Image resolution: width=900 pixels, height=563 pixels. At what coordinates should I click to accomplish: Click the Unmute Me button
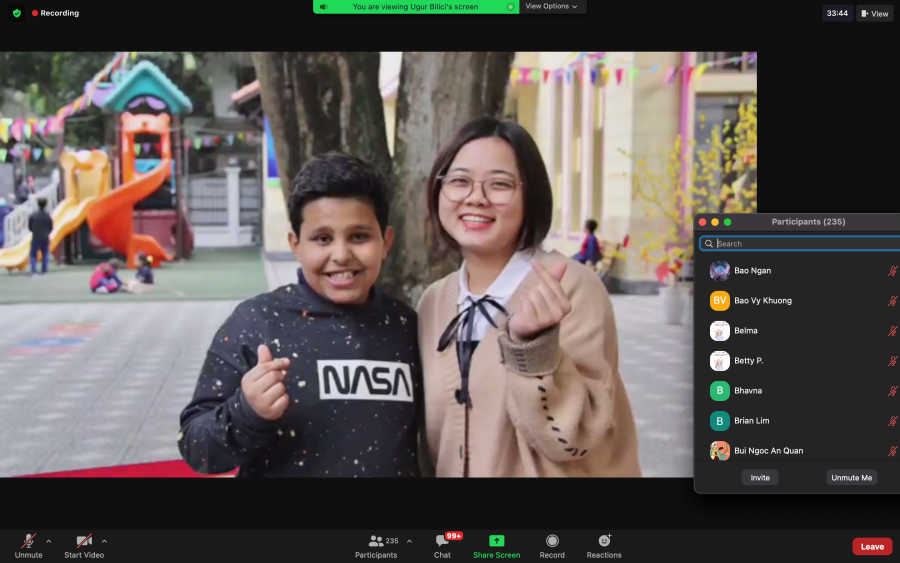tap(851, 477)
